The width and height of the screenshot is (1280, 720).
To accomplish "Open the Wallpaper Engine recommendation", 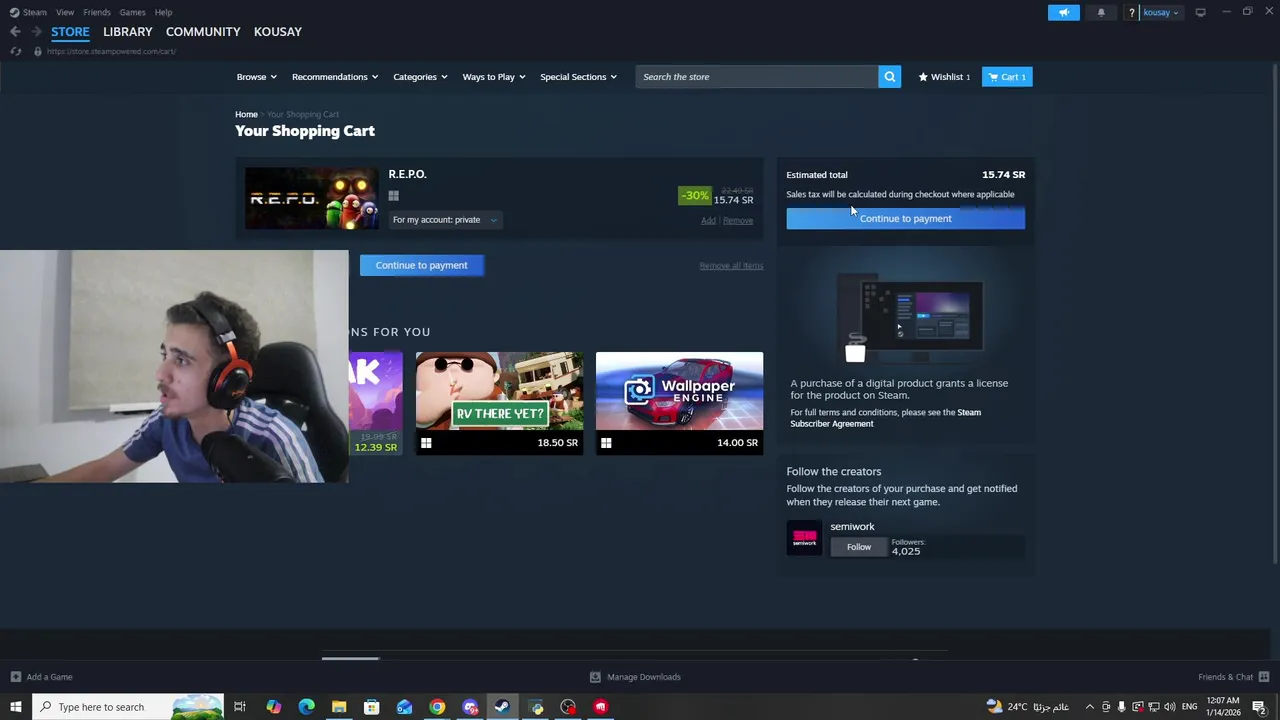I will 679,403.
